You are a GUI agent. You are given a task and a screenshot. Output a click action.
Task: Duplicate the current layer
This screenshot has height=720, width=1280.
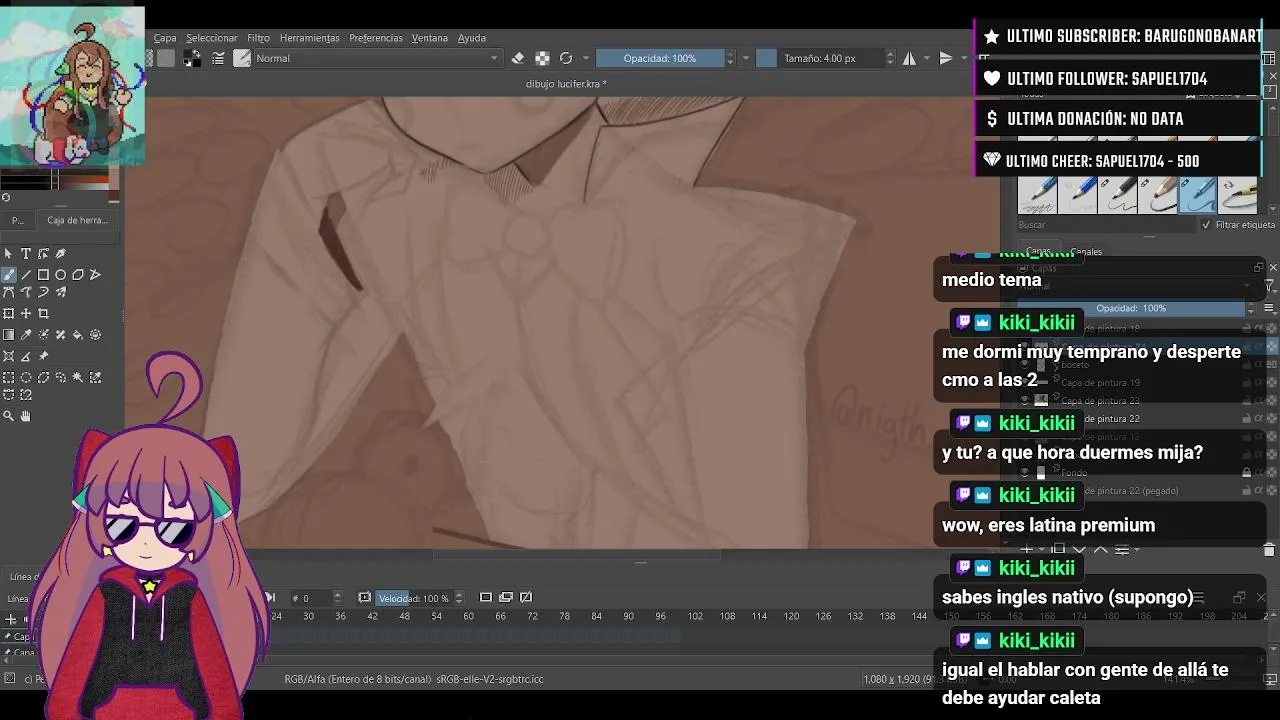point(1058,550)
